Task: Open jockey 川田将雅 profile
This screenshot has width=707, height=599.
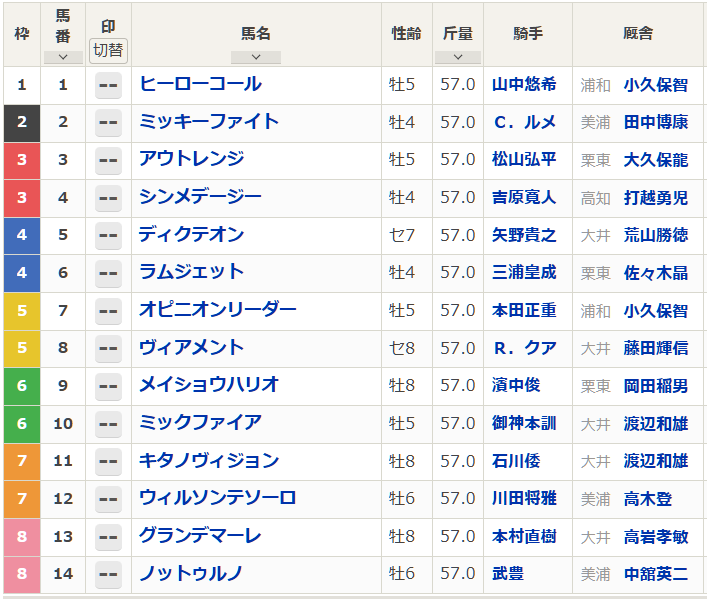Action: click(x=524, y=498)
